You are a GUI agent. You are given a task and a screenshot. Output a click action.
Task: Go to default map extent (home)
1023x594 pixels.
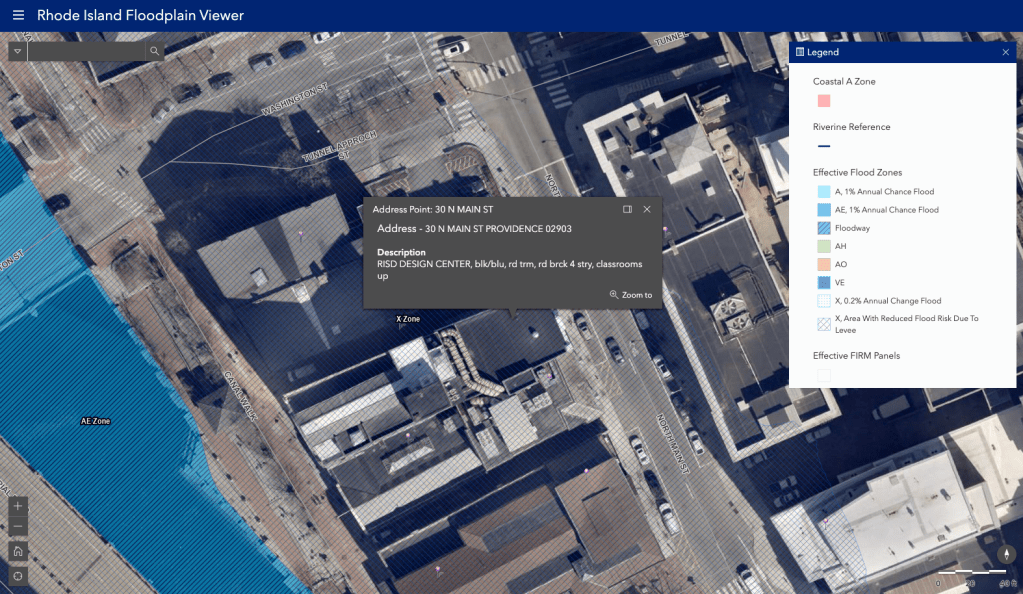tap(18, 551)
